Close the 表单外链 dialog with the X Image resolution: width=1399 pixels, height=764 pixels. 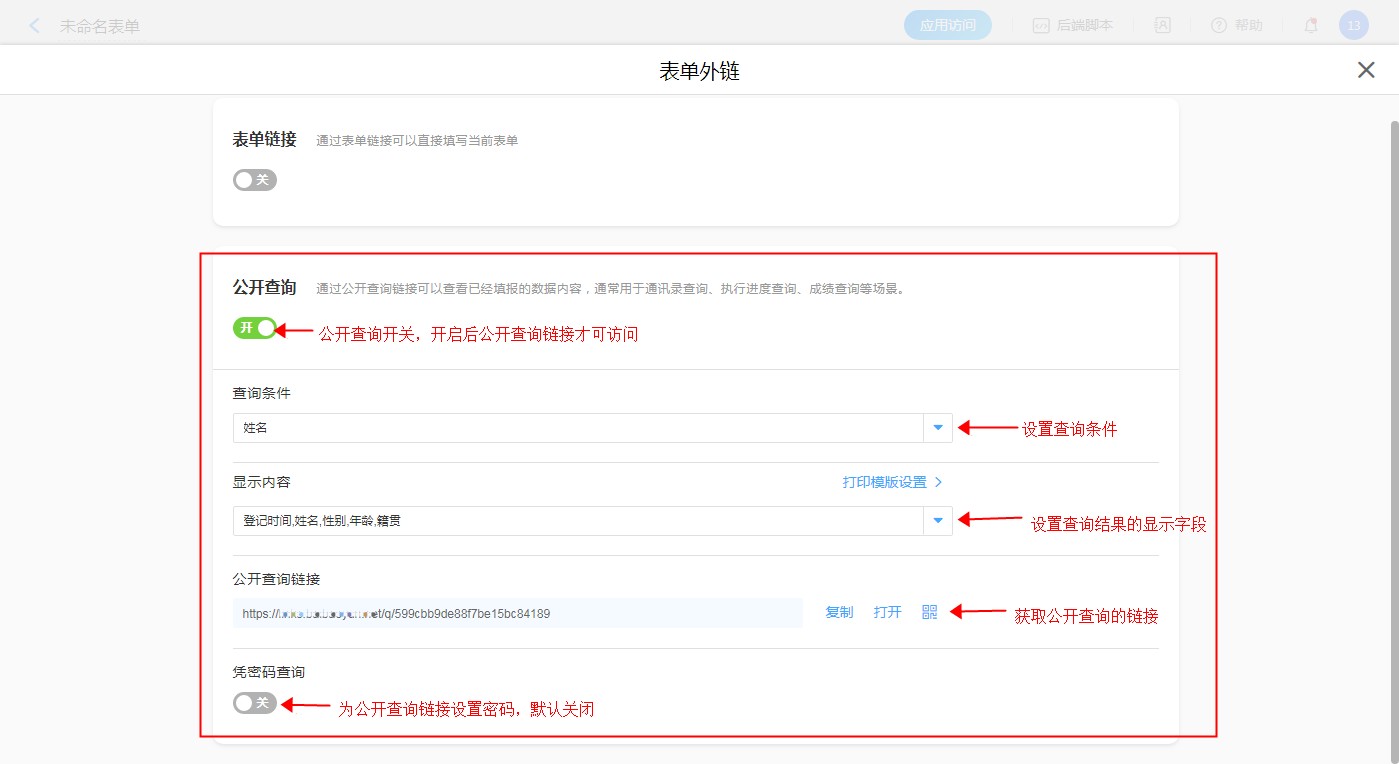pyautogui.click(x=1366, y=70)
